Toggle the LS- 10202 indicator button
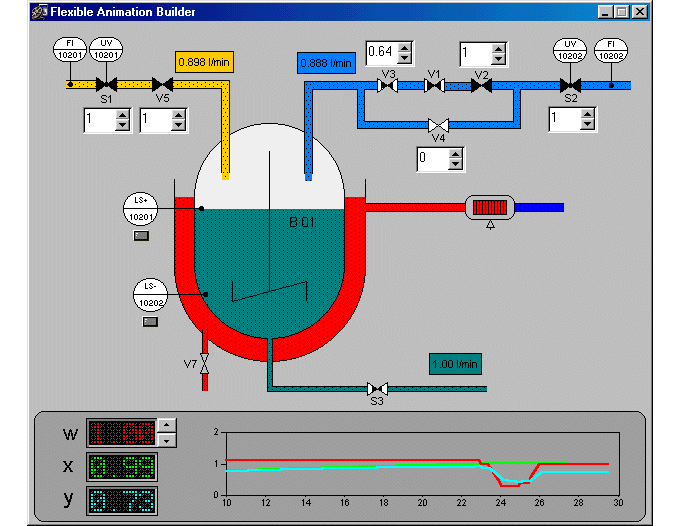The width and height of the screenshot is (684, 526). (x=151, y=322)
